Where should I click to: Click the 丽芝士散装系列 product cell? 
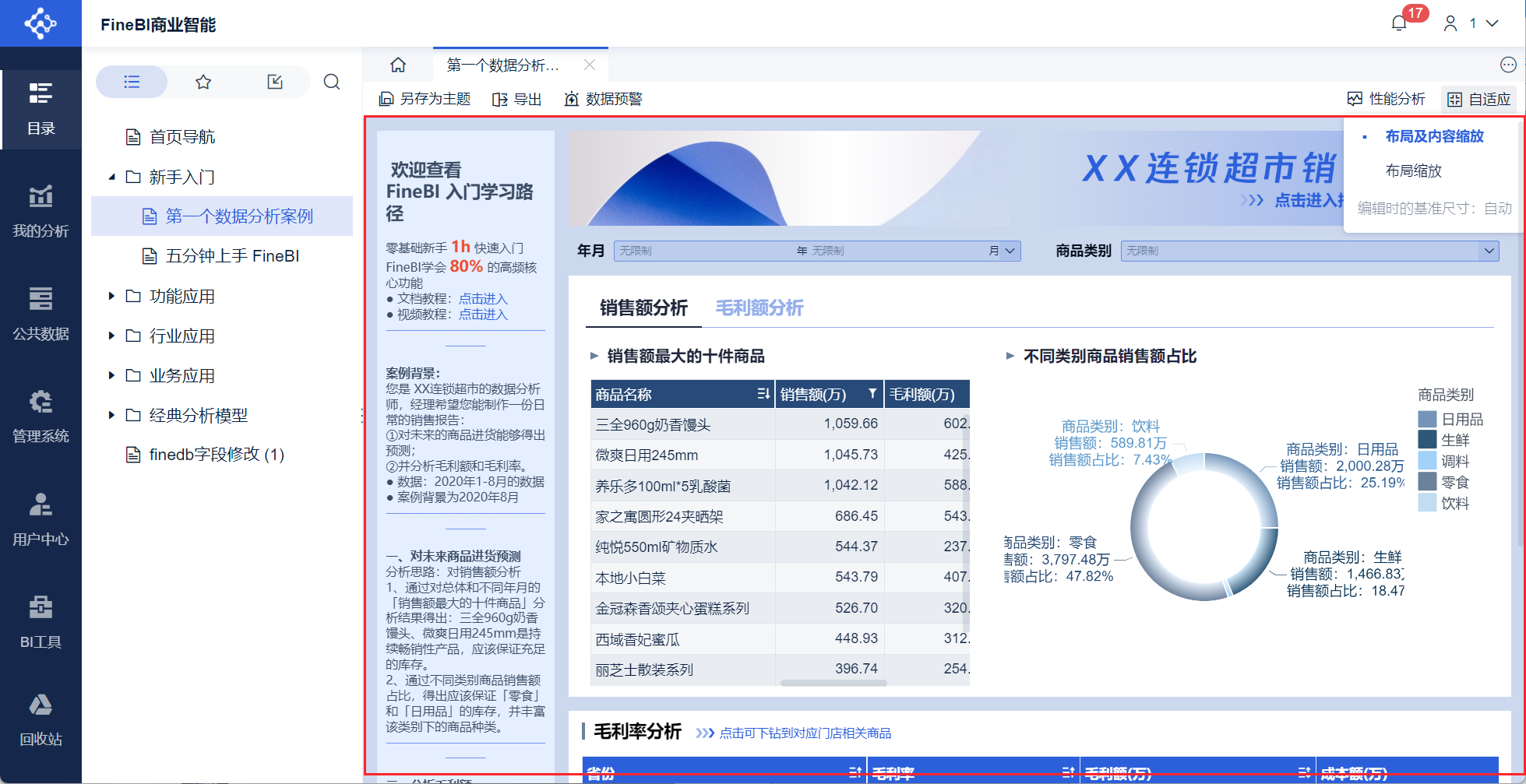[683, 670]
